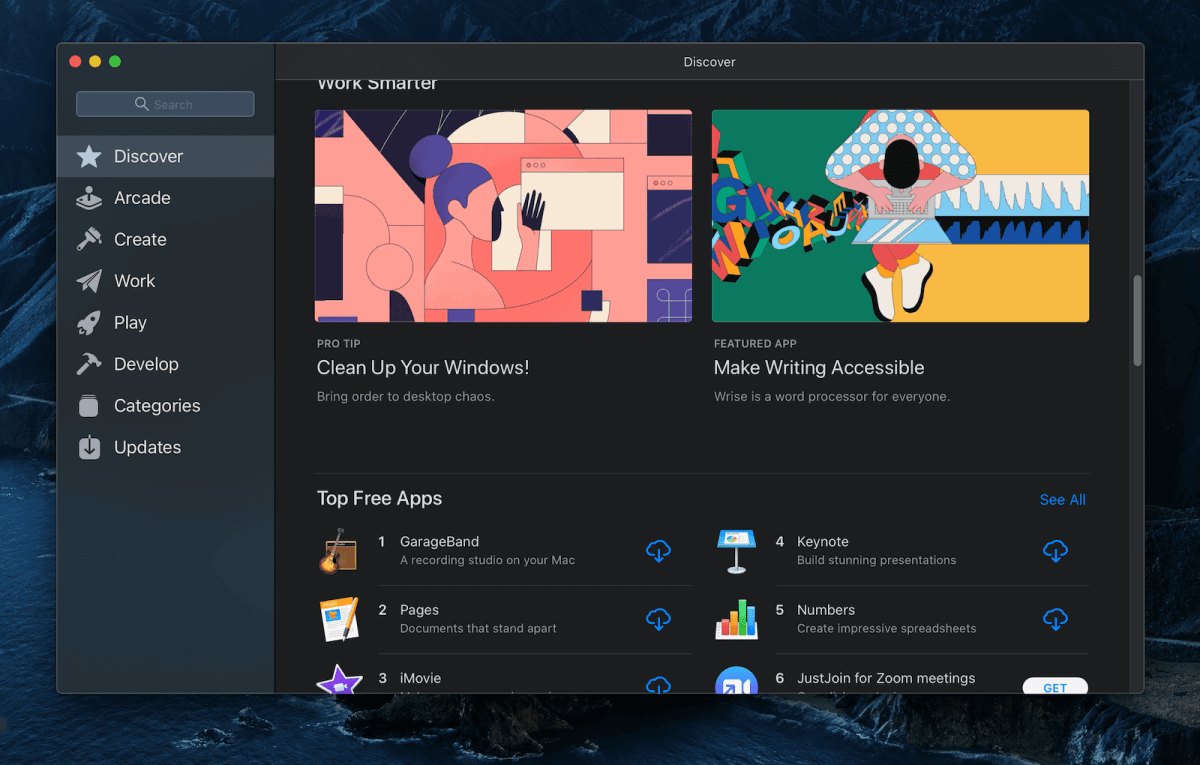Download Keynote via its cloud icon
The height and width of the screenshot is (765, 1200).
pyautogui.click(x=1055, y=551)
